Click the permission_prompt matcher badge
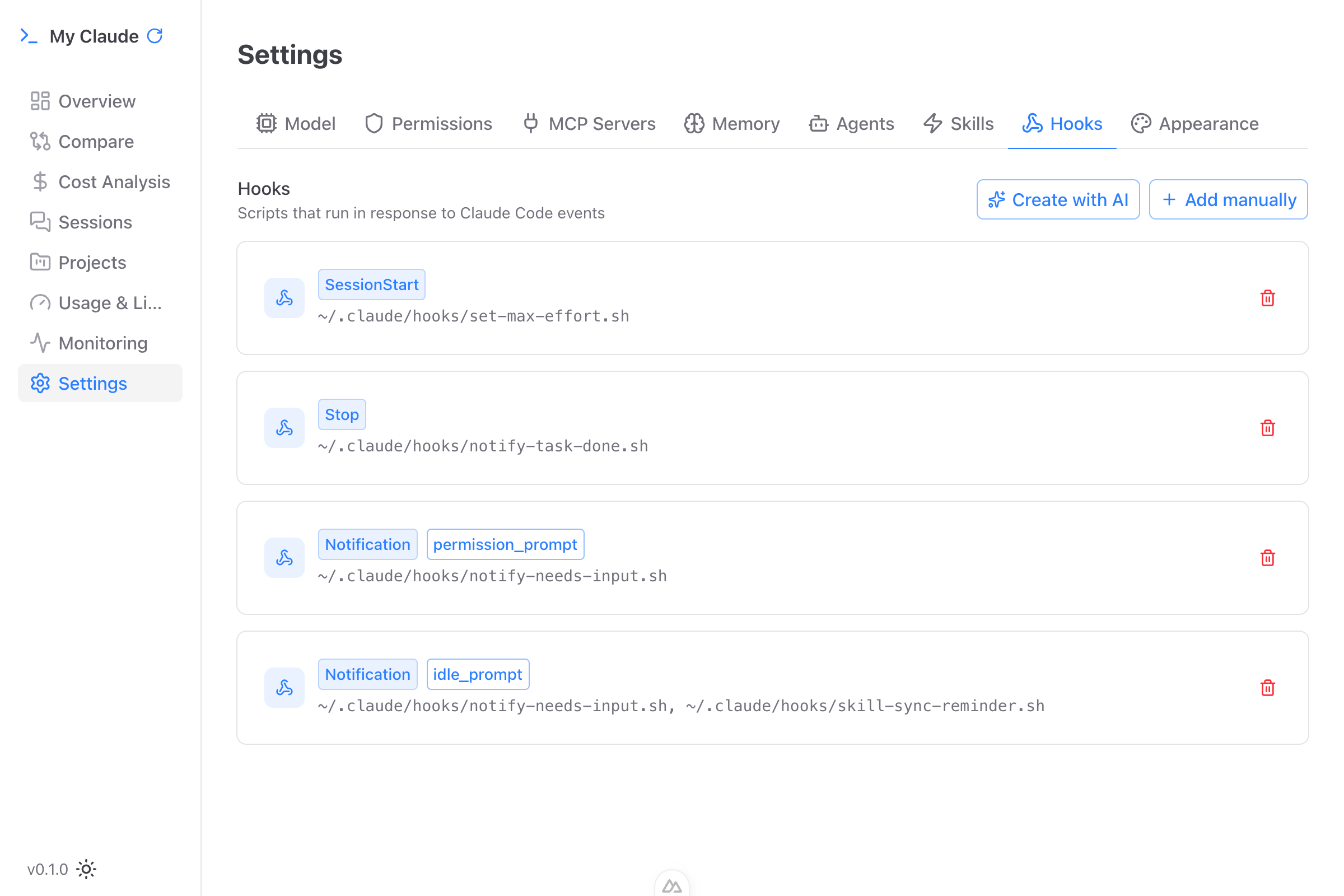The width and height of the screenshot is (1344, 896). coord(505,544)
